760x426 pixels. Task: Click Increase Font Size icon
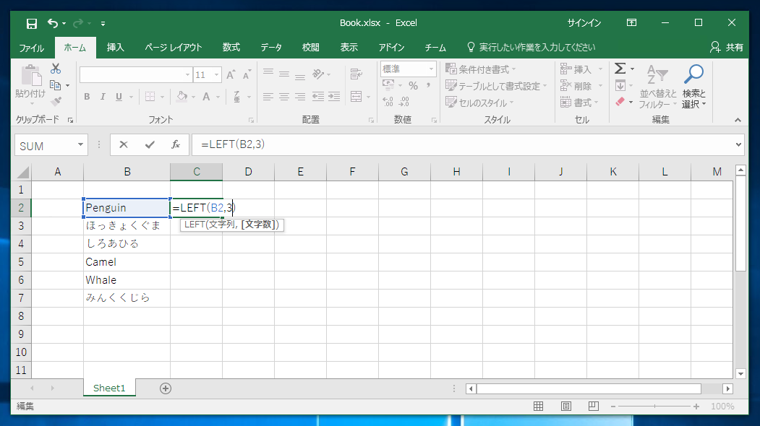point(231,75)
